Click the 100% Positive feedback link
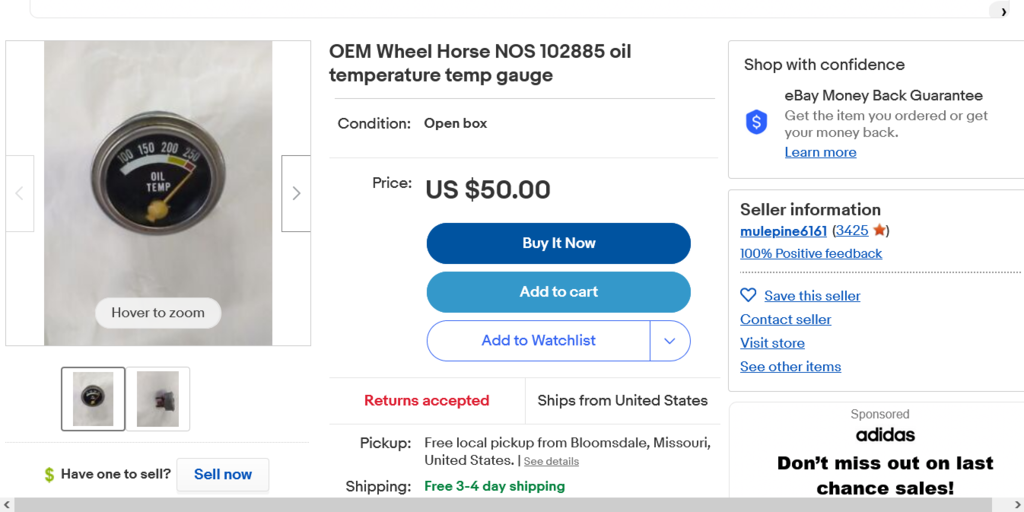Viewport: 1024px width, 512px height. 810,254
